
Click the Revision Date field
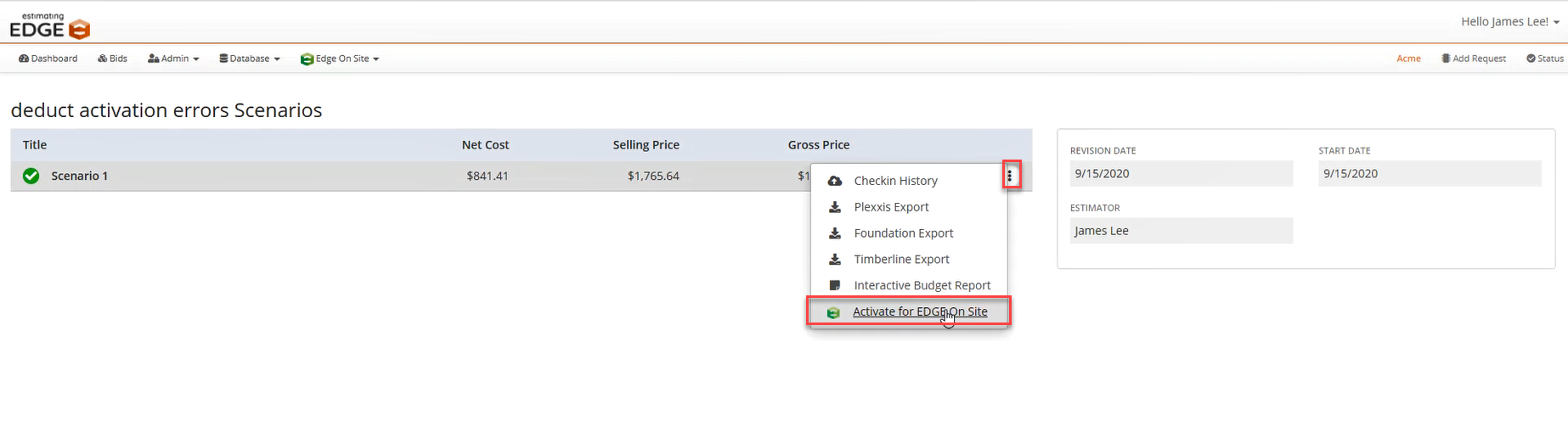coord(1181,174)
